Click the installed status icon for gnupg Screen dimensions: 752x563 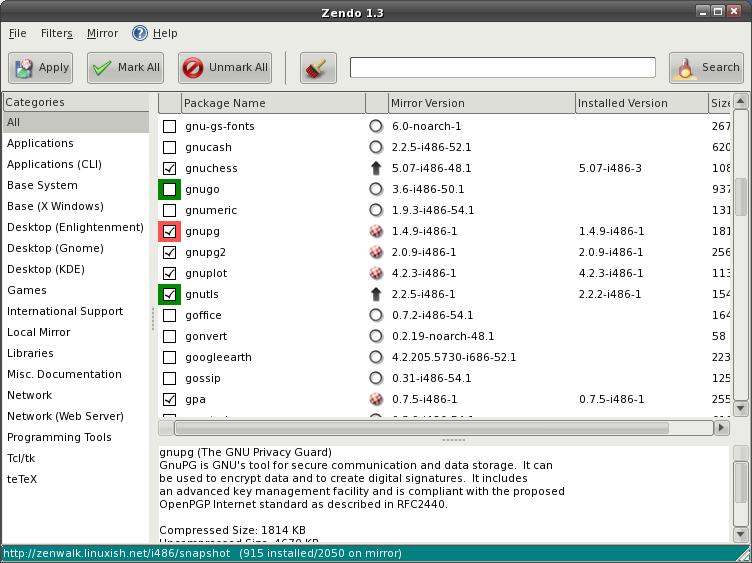tap(376, 231)
